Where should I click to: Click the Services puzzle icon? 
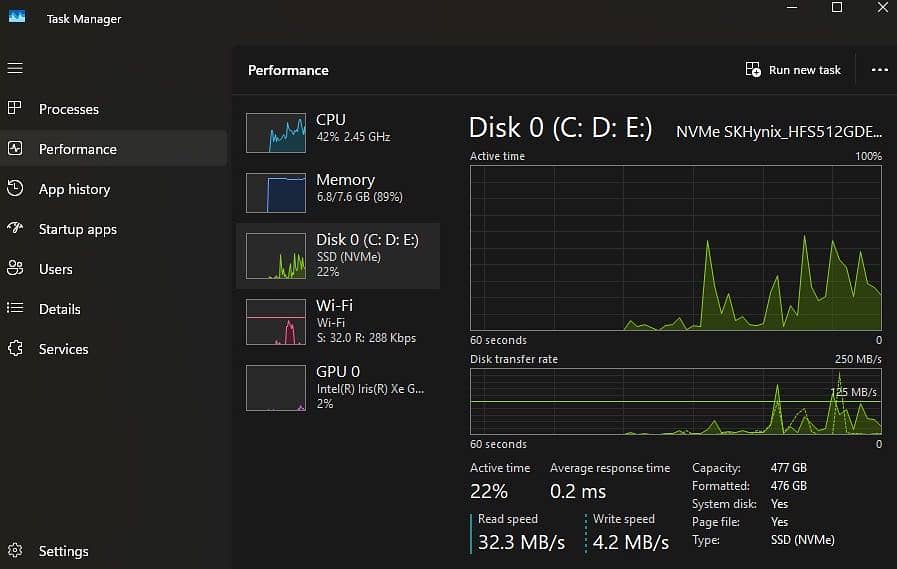(x=15, y=348)
